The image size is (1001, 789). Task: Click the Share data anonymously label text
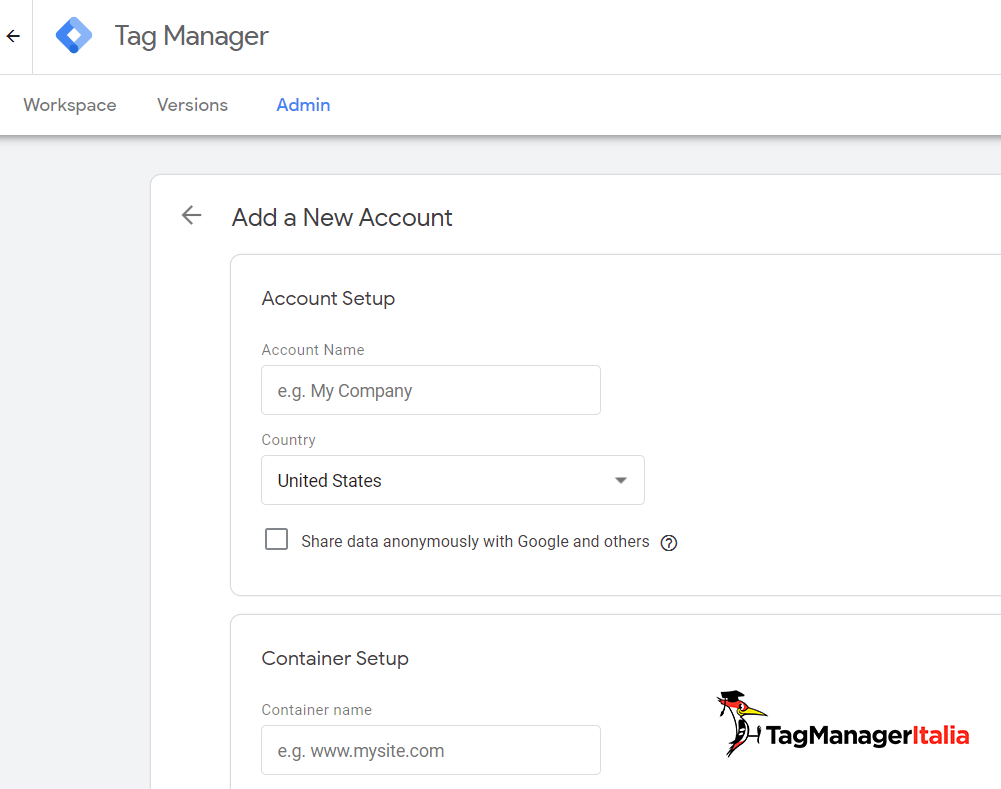(475, 541)
